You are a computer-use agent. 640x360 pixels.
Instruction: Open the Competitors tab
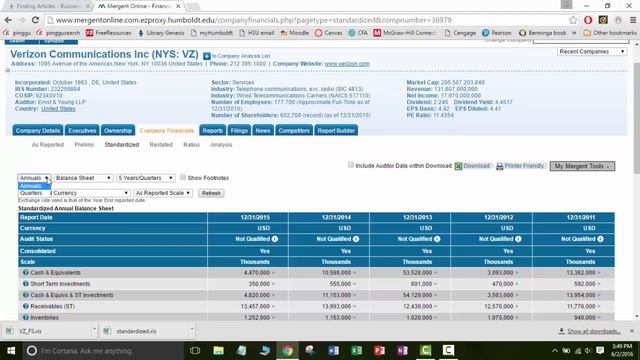tap(294, 131)
